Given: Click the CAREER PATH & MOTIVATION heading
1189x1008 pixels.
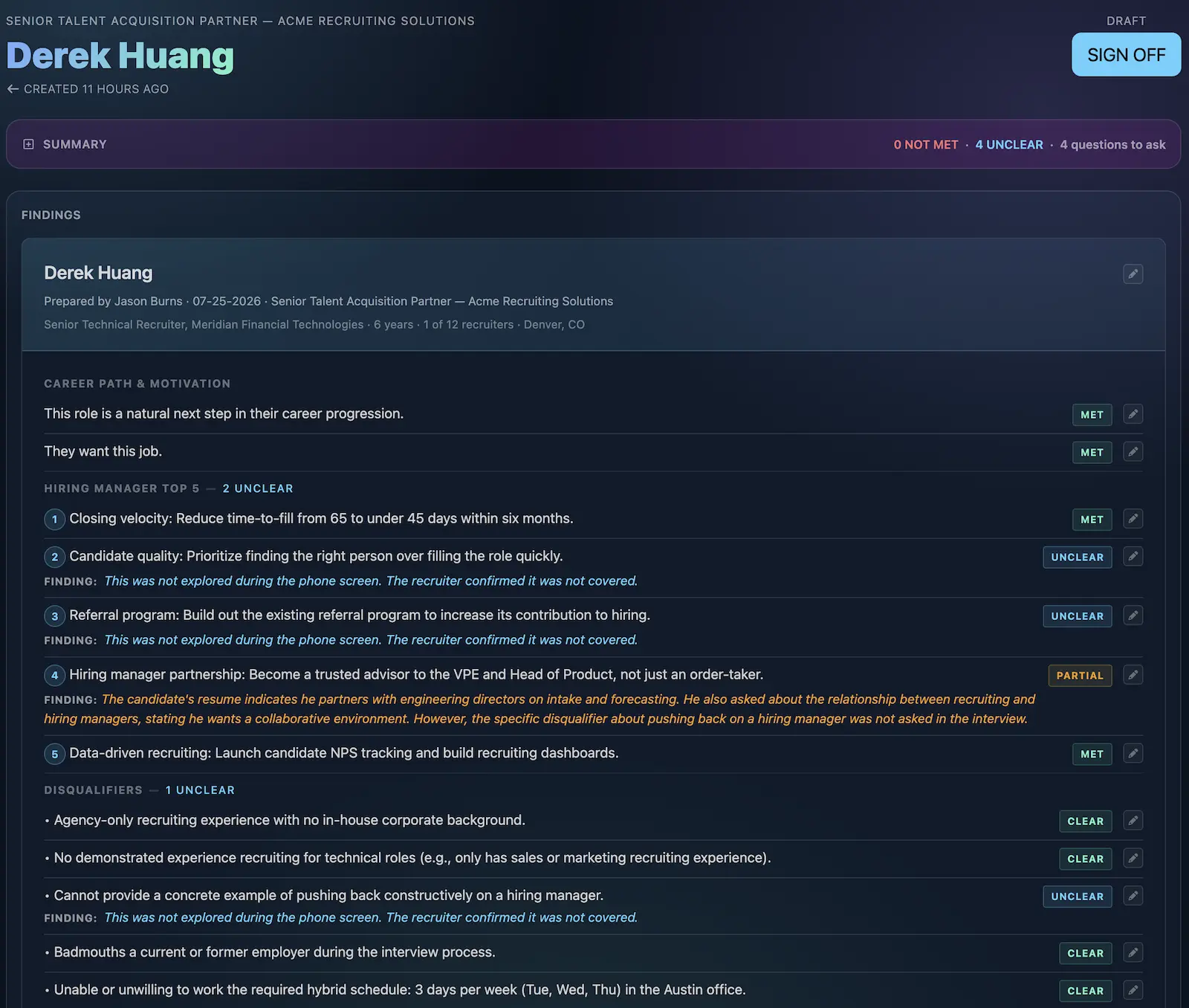Looking at the screenshot, I should (x=137, y=384).
